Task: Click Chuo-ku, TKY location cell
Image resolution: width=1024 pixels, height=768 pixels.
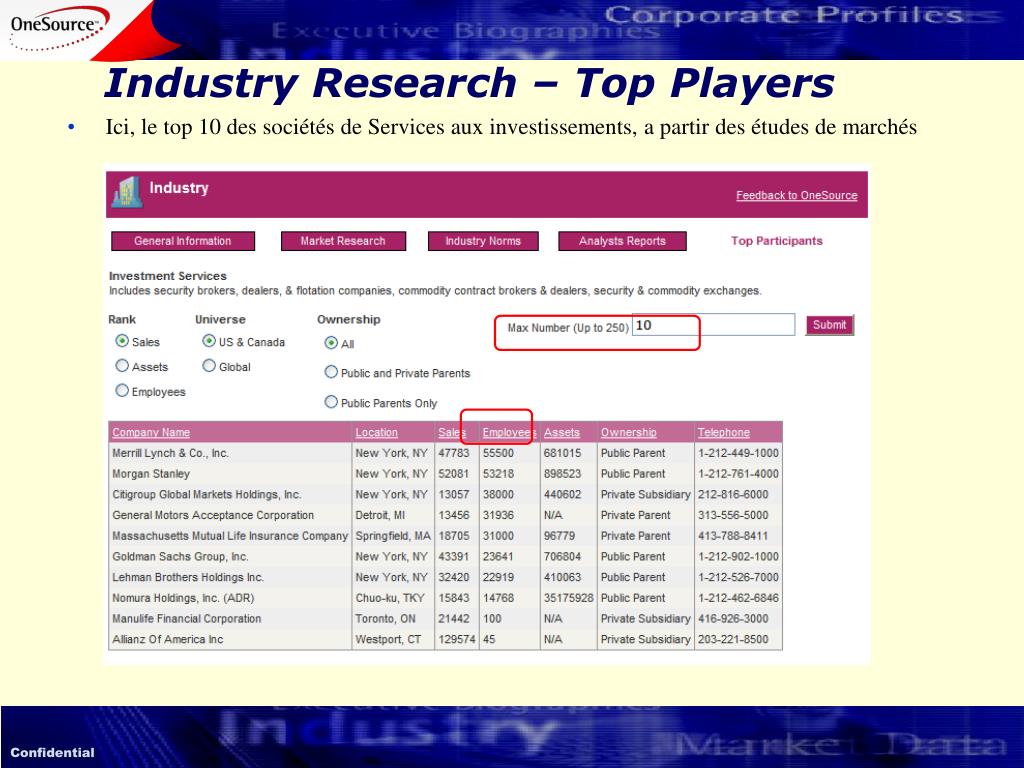Action: point(390,598)
